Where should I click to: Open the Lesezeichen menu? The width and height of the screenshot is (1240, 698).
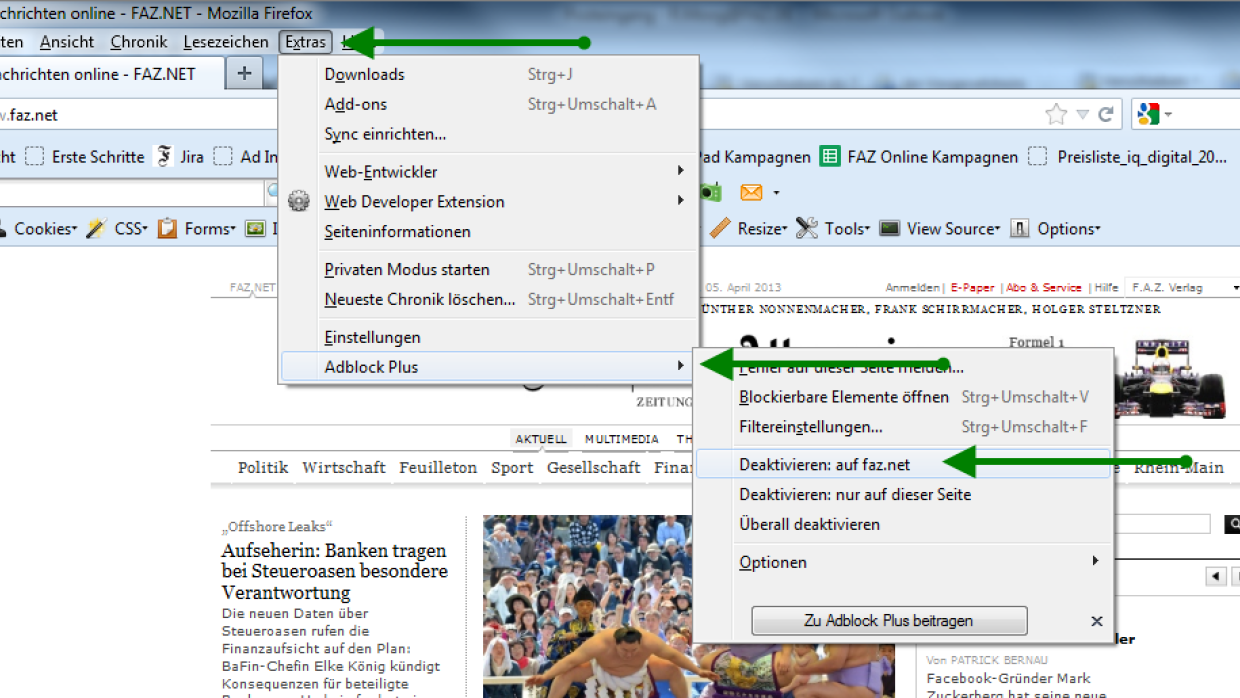pos(226,42)
